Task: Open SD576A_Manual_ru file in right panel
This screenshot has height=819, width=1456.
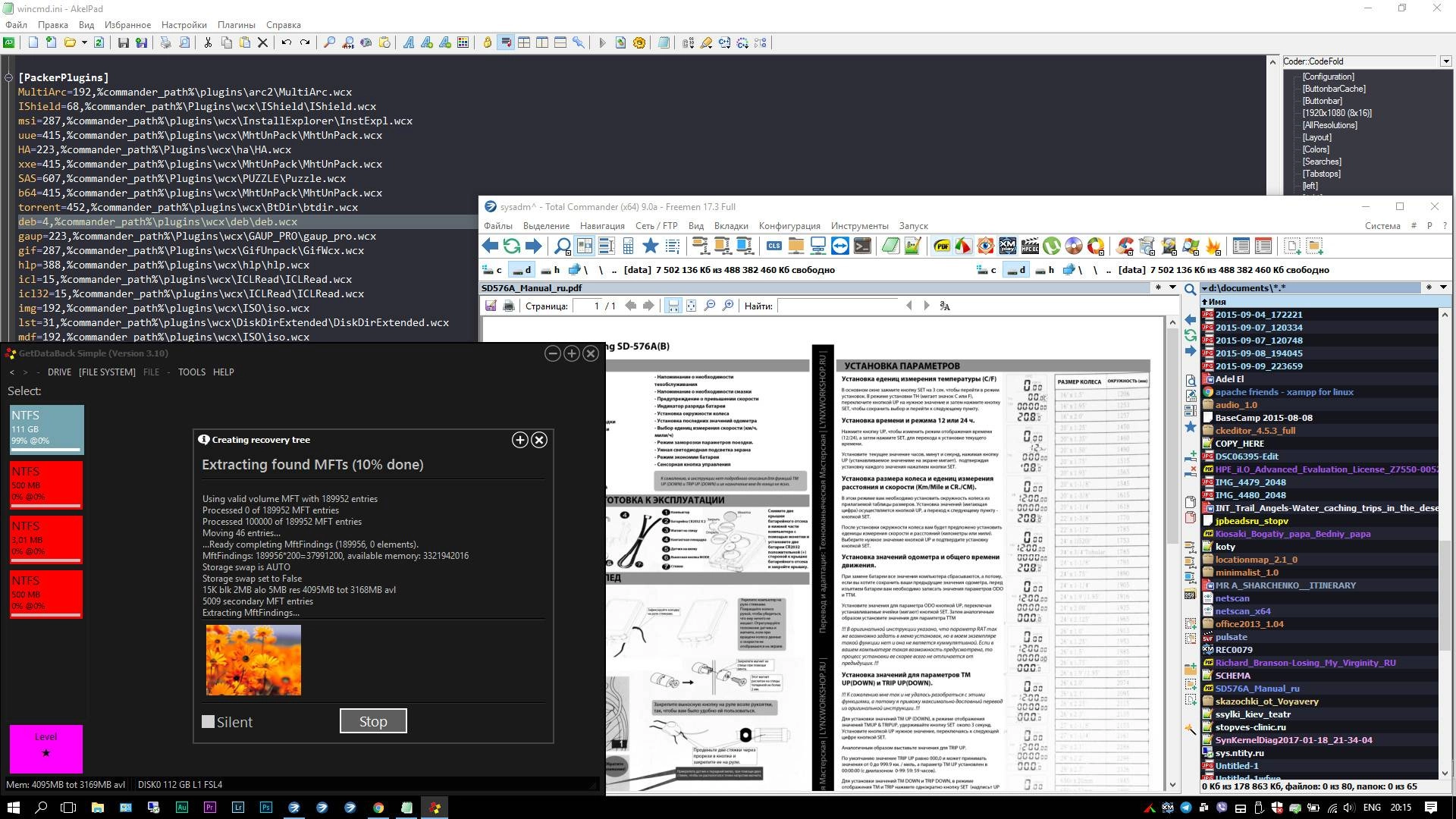Action: point(1257,689)
